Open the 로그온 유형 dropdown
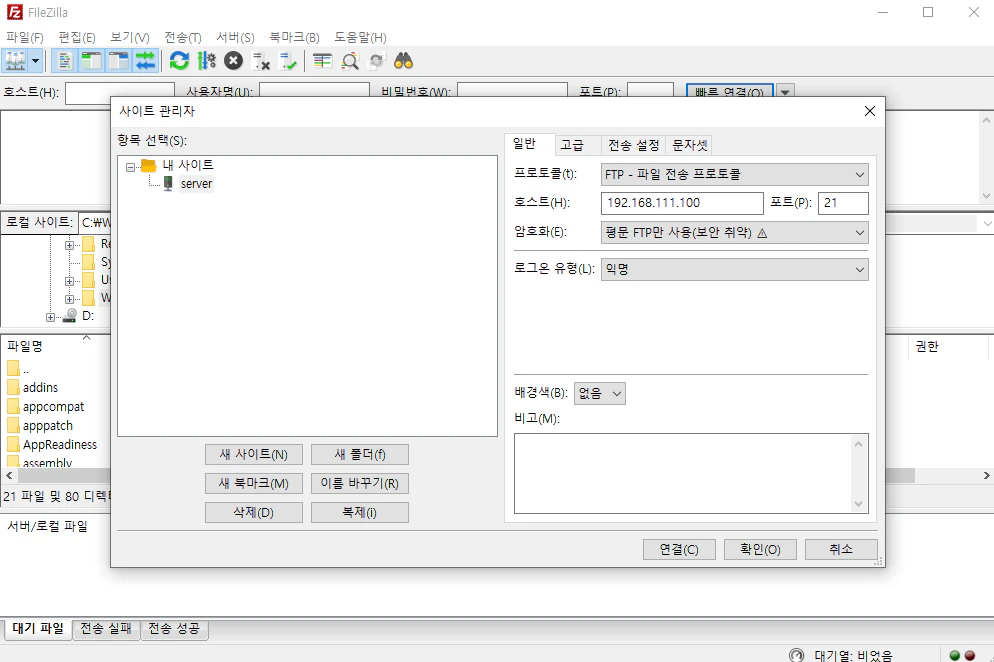Screen dimensions: 994x662 tap(734, 269)
